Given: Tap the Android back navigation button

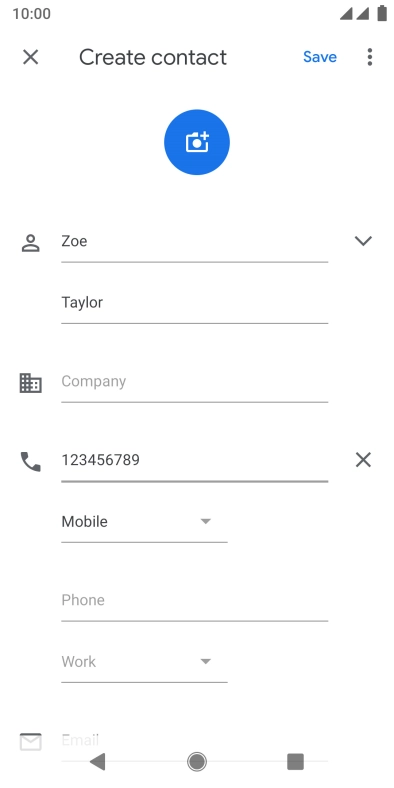Looking at the screenshot, I should (97, 762).
